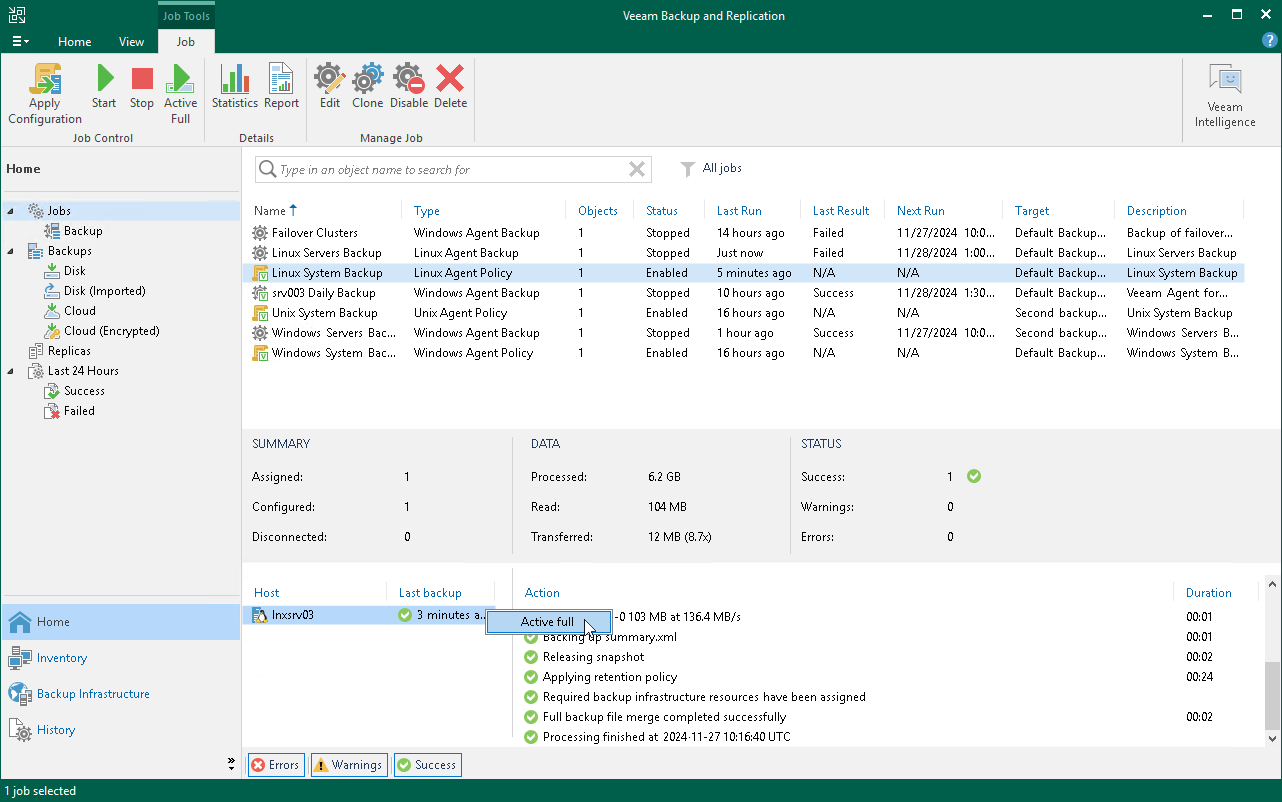The width and height of the screenshot is (1282, 802).
Task: Open the Backup Infrastructure view
Action: pos(93,694)
